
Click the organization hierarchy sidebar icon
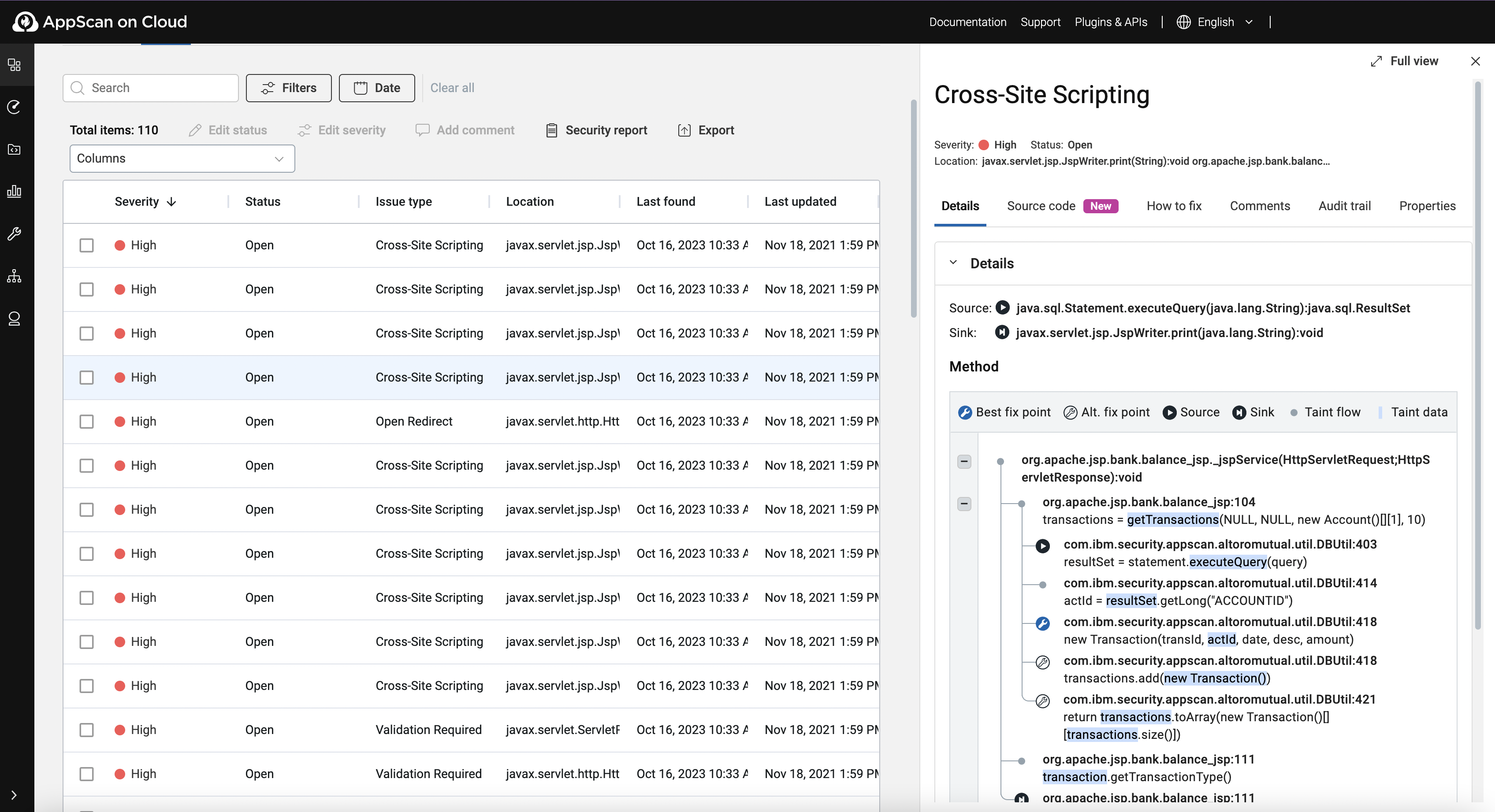15,276
